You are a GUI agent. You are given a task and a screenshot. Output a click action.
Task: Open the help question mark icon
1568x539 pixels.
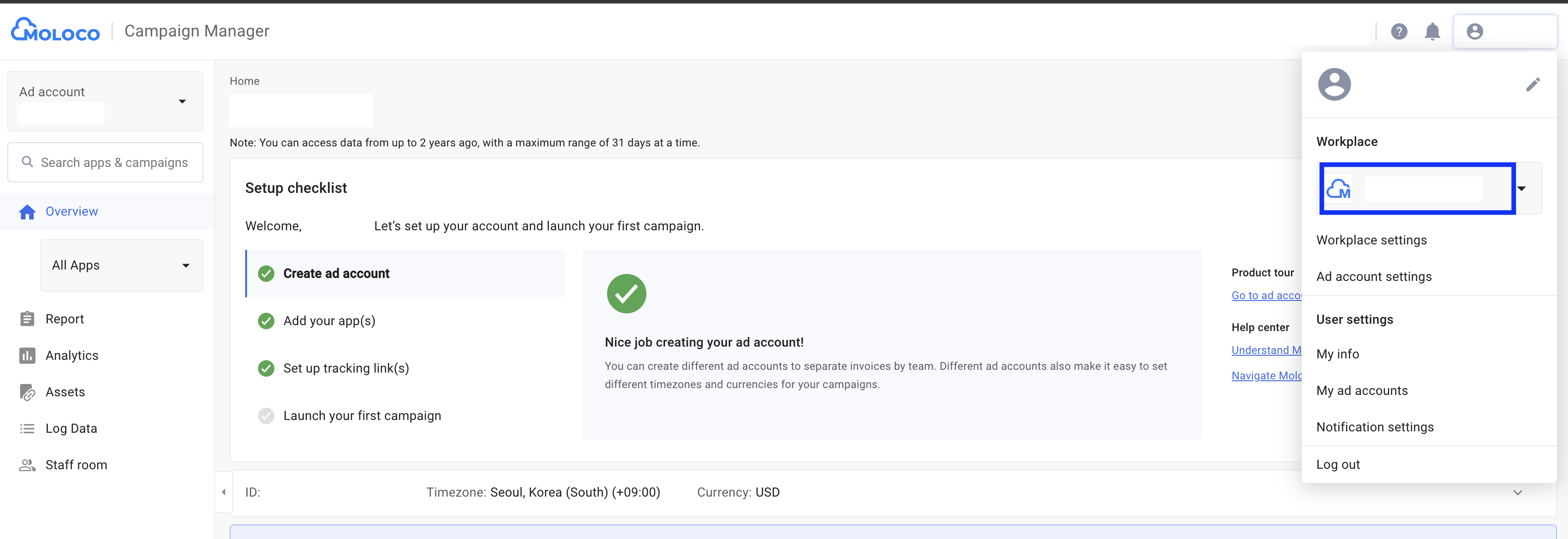click(1399, 31)
